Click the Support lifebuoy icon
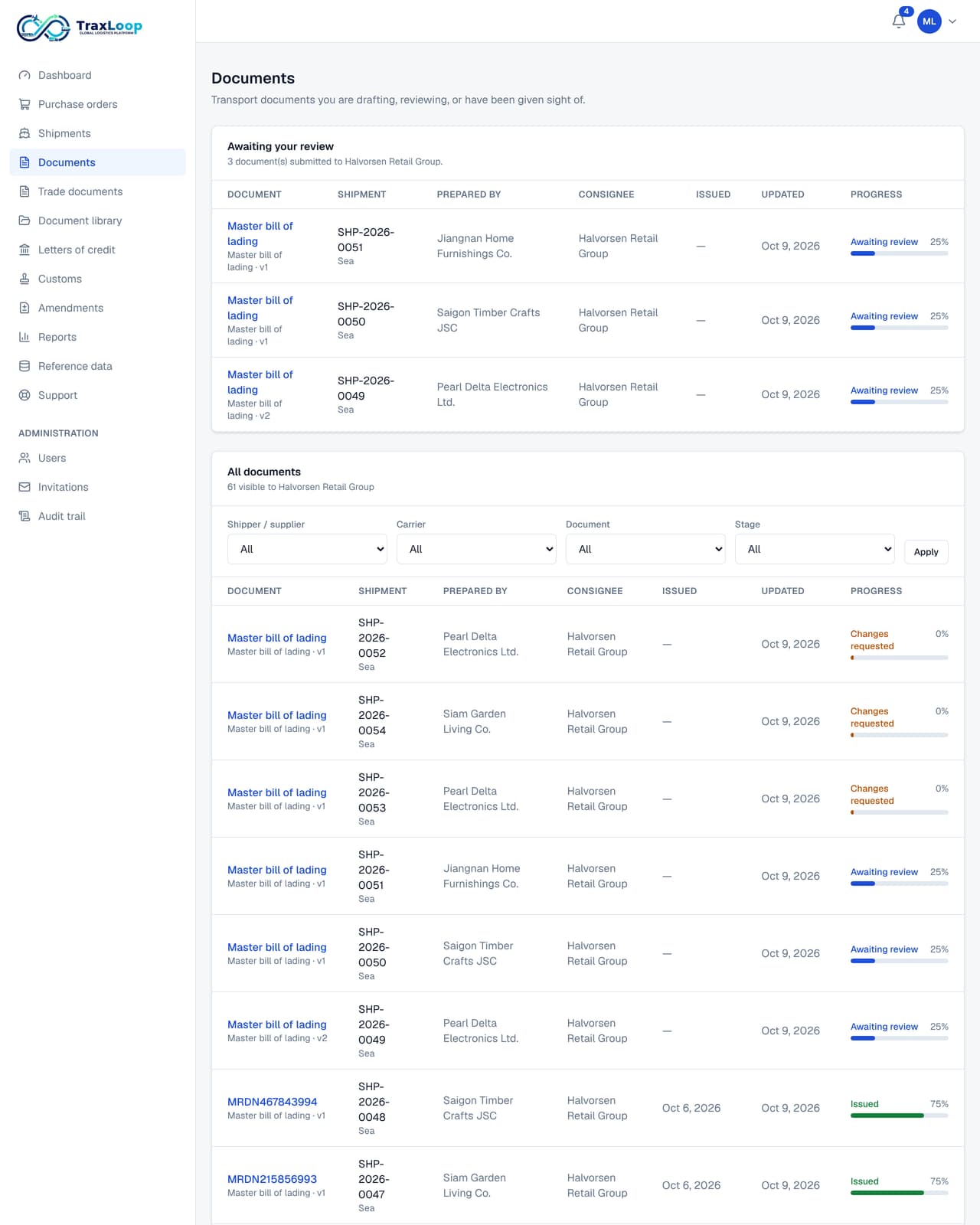This screenshot has height=1225, width=980. point(24,395)
